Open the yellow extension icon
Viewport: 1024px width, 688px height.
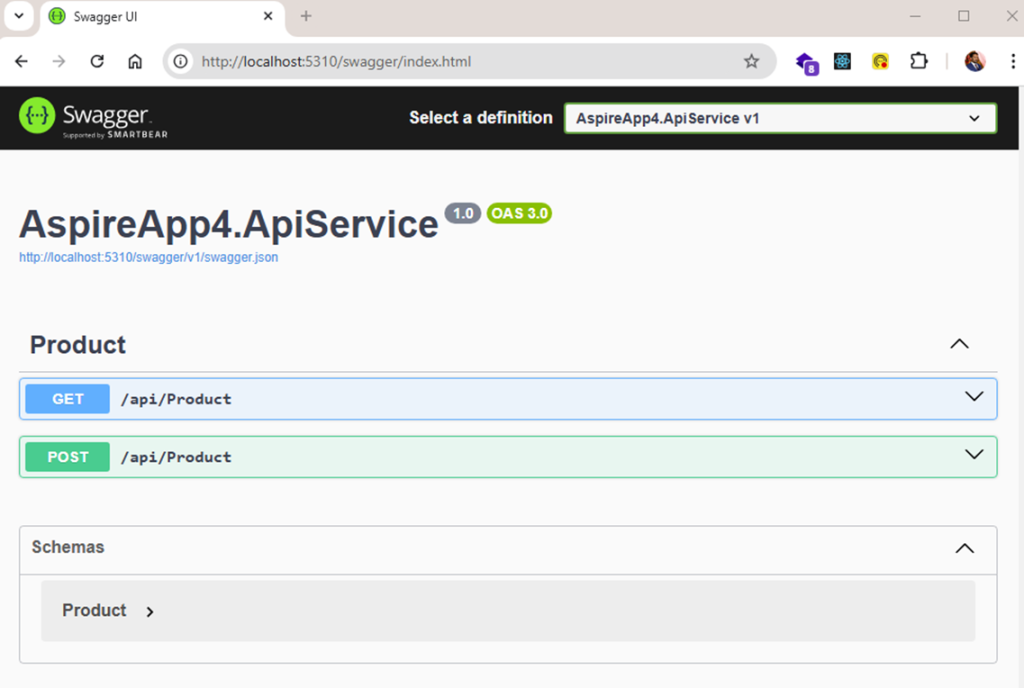point(880,61)
